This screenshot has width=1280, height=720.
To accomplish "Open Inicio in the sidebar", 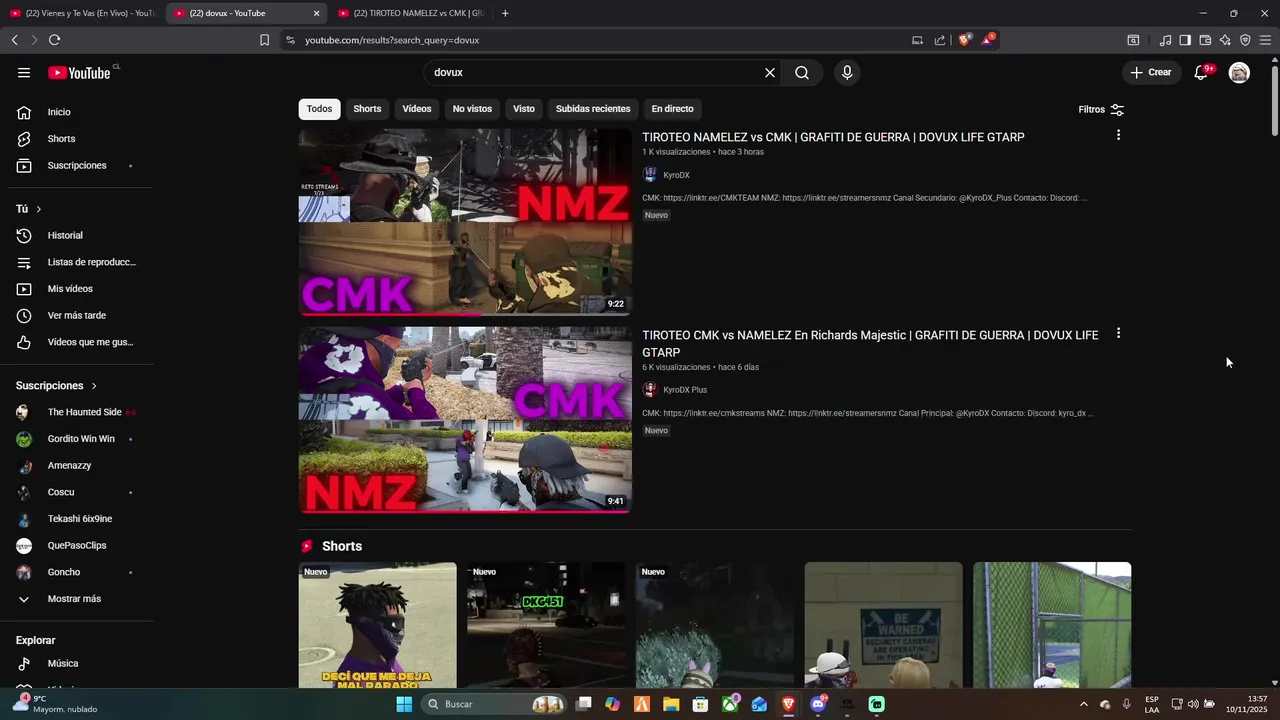I will (80, 112).
